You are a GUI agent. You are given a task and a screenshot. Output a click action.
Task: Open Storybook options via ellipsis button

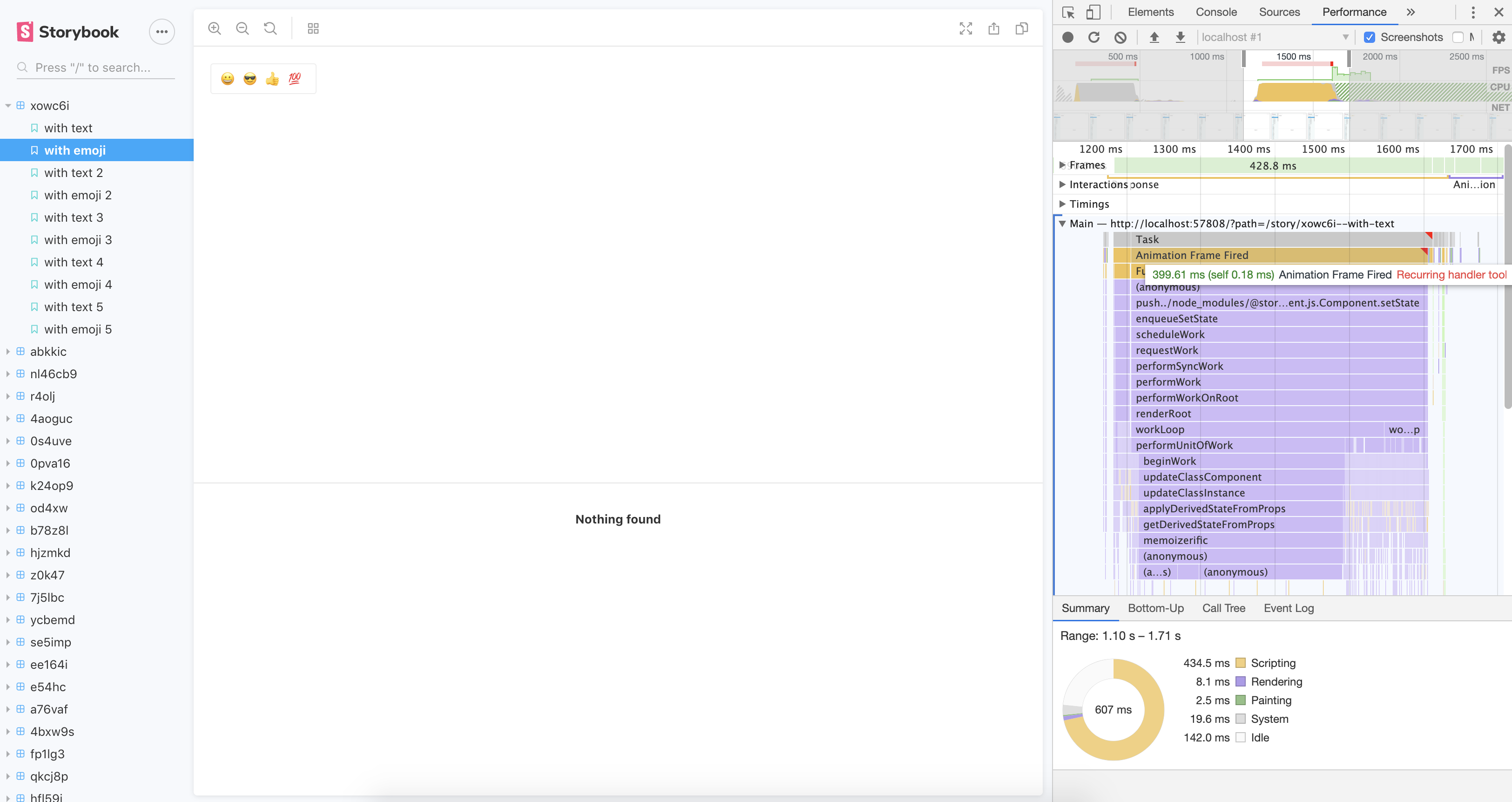point(162,32)
